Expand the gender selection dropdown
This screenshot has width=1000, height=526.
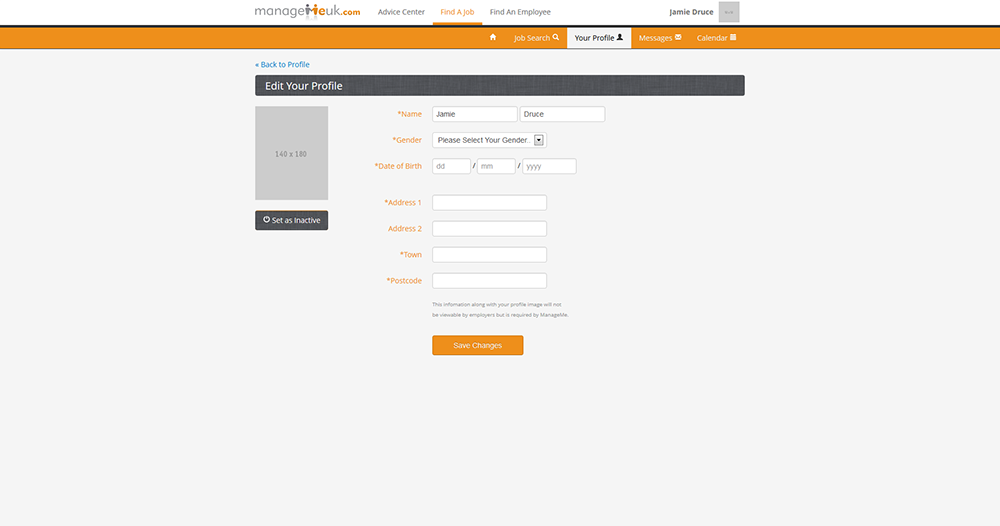pos(489,140)
